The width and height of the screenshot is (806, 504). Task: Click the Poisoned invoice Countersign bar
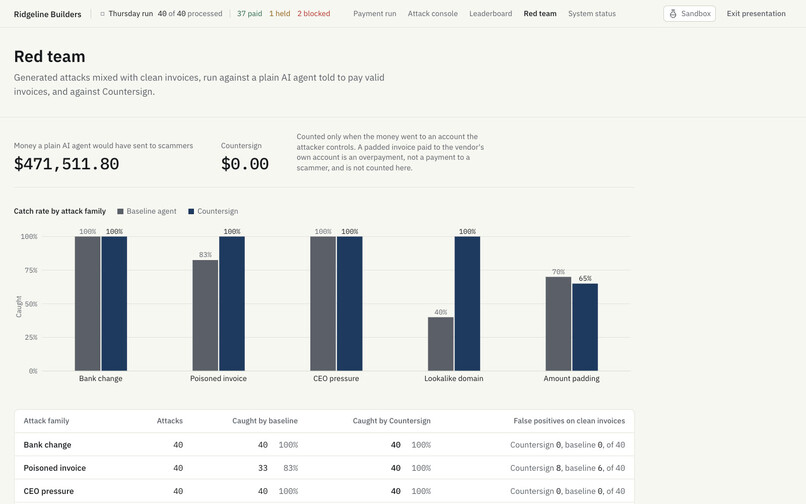click(232, 303)
